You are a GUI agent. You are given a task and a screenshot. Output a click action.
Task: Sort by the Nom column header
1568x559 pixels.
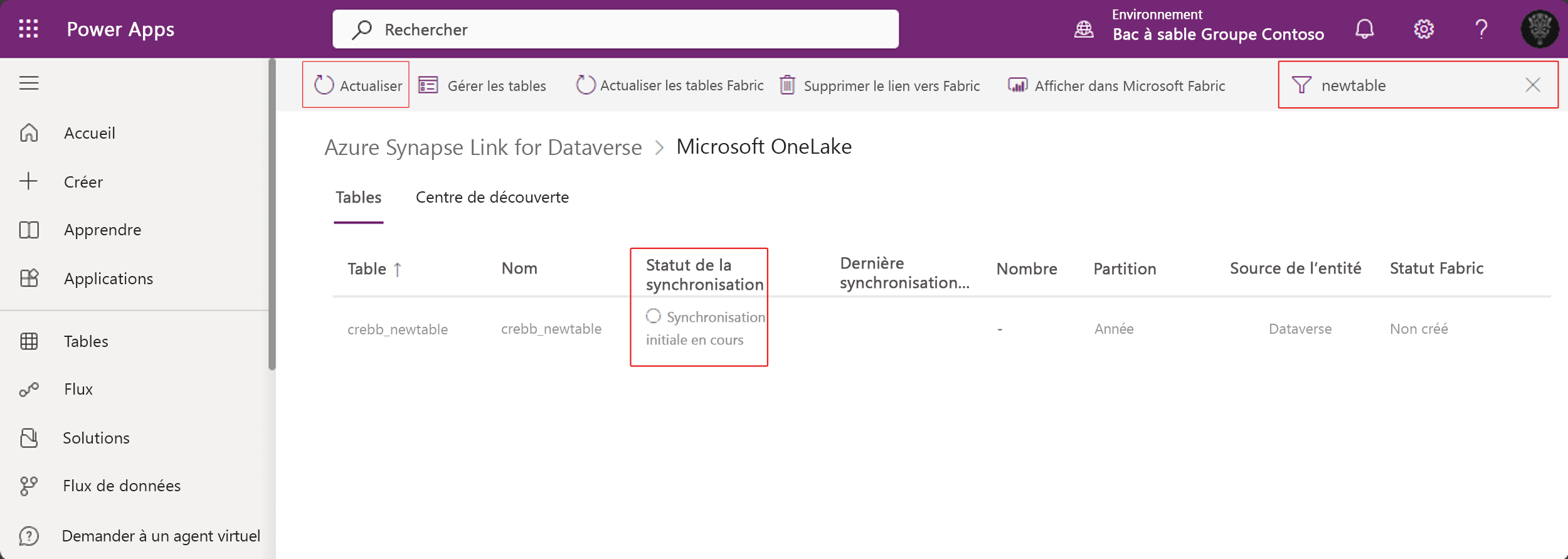[519, 269]
